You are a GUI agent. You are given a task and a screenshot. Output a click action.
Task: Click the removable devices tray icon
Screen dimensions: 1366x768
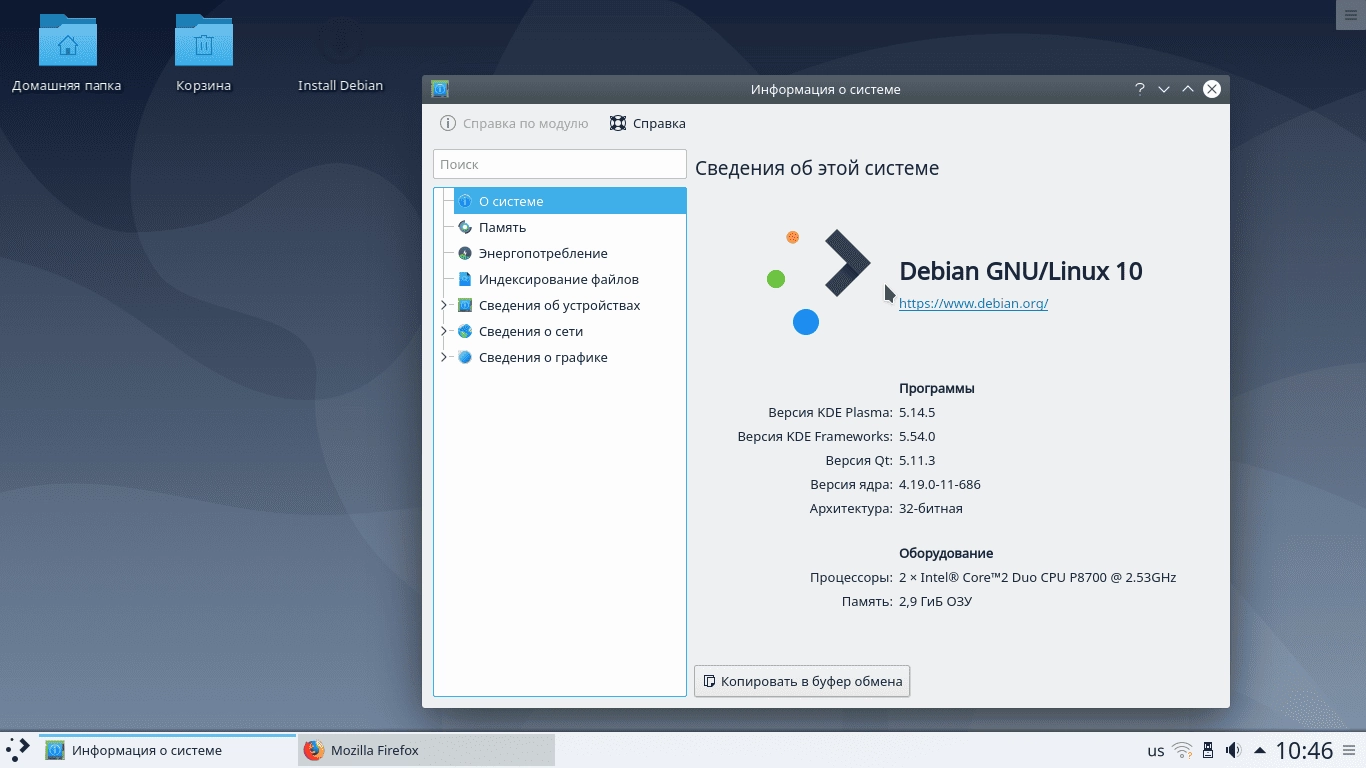(1208, 750)
